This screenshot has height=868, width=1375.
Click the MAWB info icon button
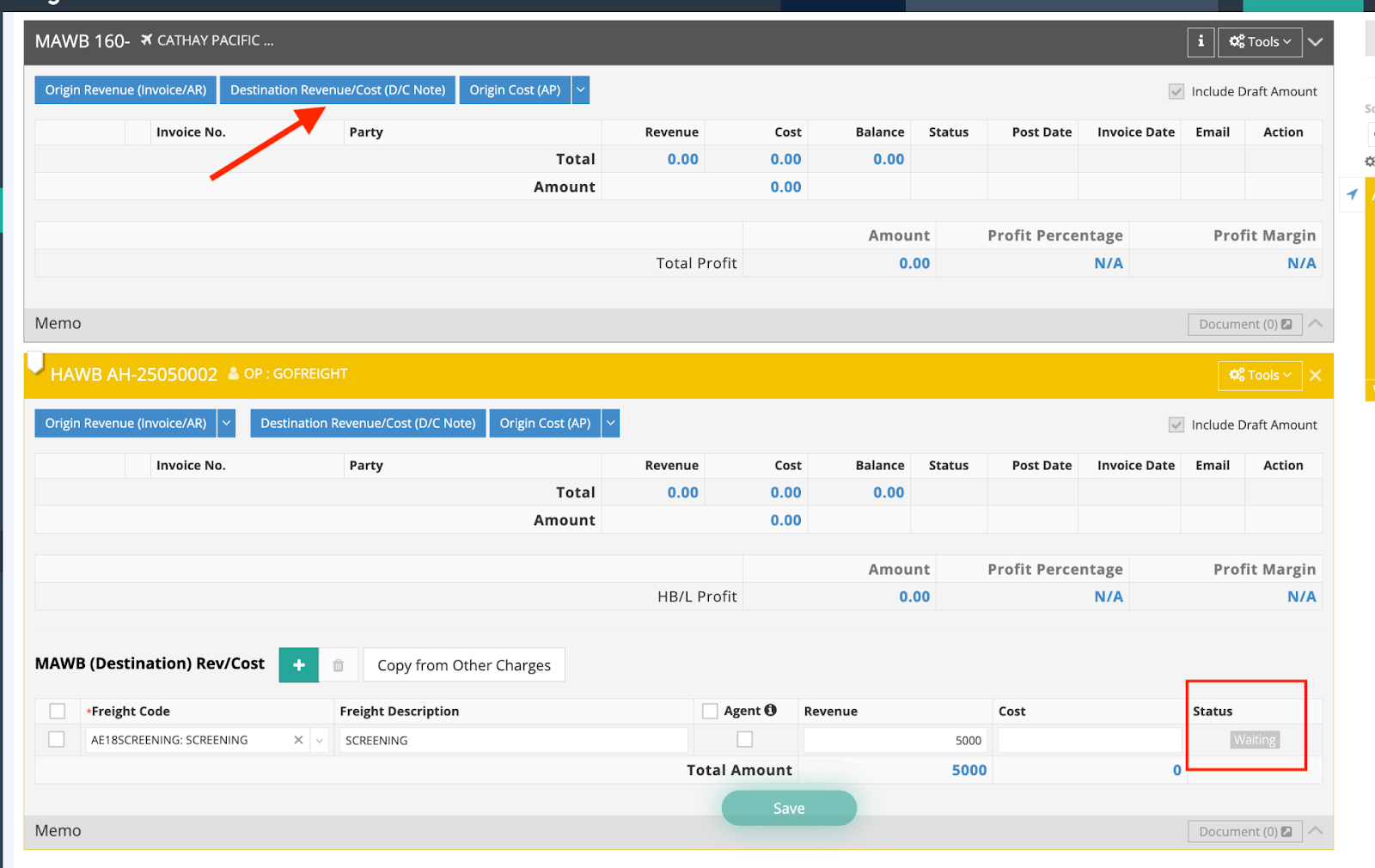coord(1201,41)
